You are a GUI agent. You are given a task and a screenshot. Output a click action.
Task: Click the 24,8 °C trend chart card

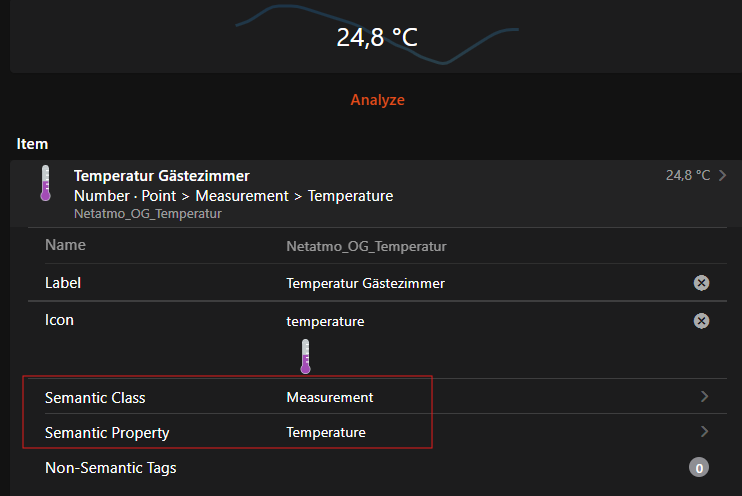point(376,36)
